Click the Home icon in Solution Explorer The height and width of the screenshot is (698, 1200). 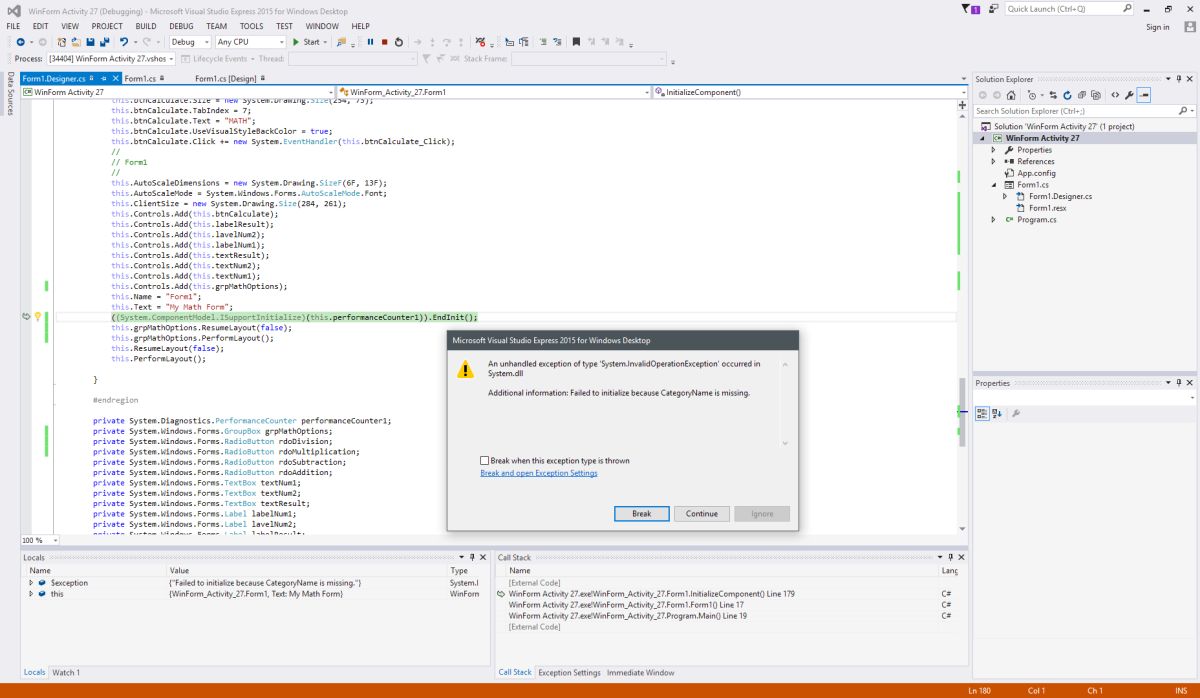coord(1011,95)
